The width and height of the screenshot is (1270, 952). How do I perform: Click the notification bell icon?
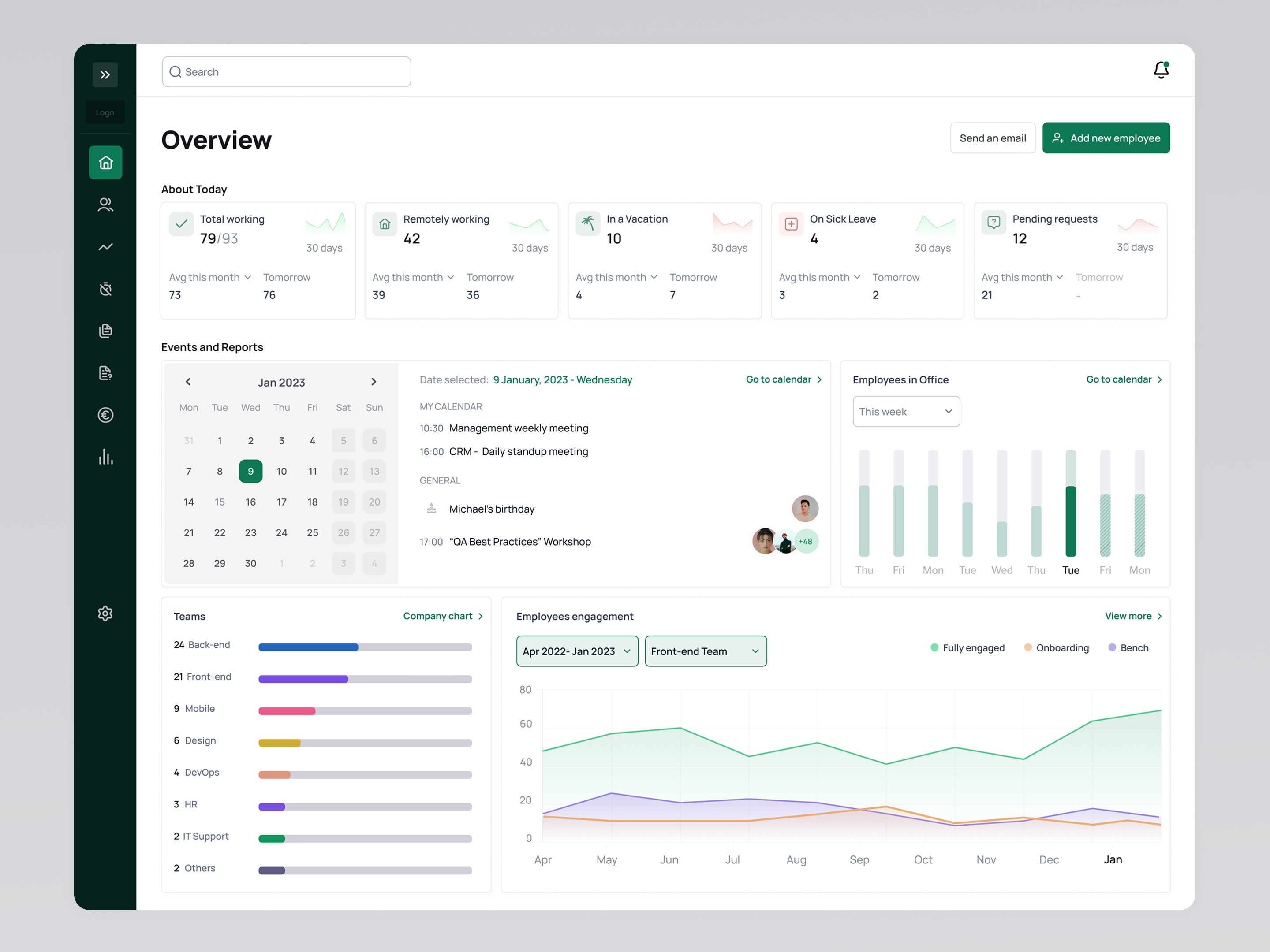[1161, 70]
